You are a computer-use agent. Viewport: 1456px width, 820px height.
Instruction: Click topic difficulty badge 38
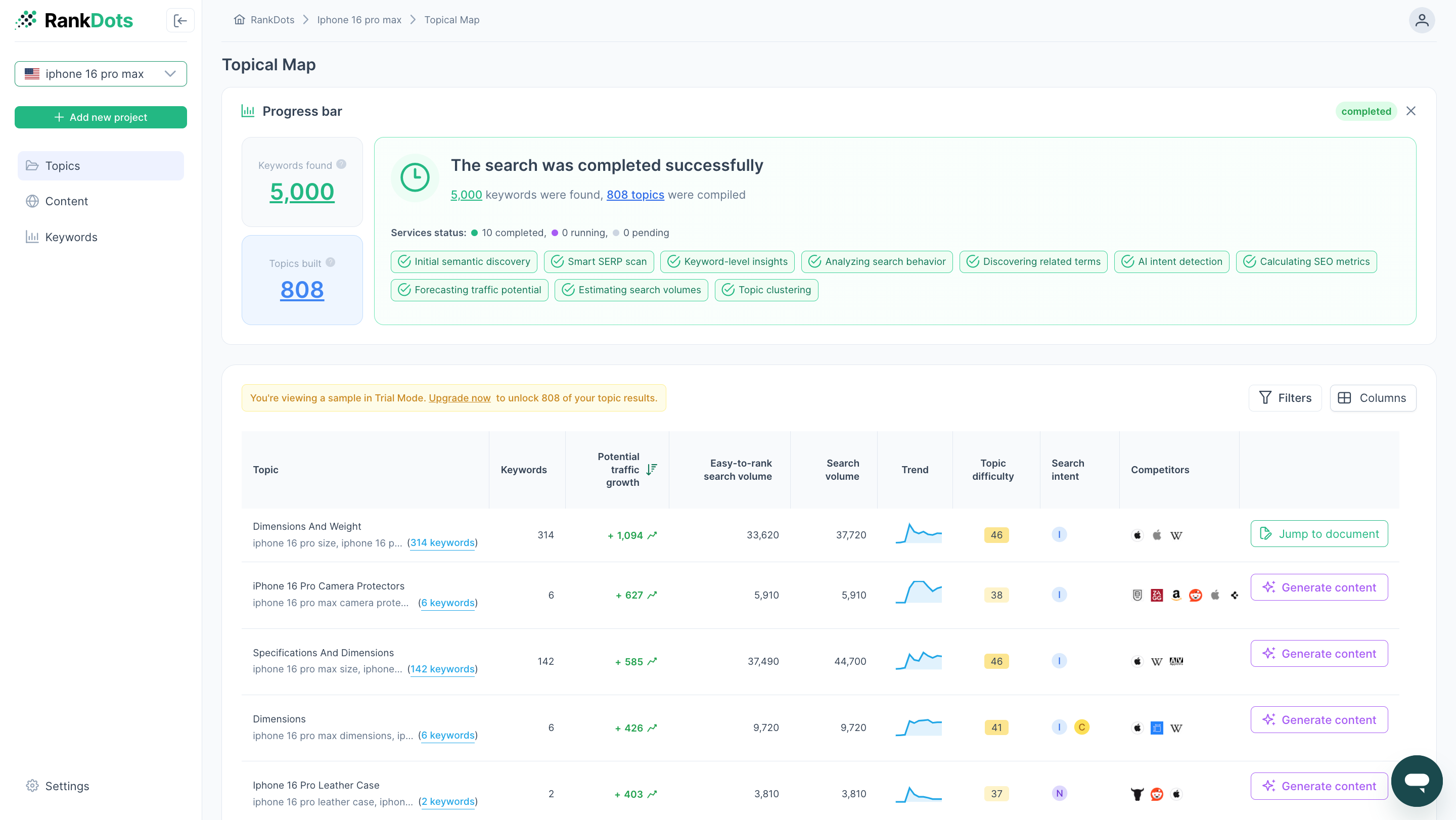click(996, 595)
